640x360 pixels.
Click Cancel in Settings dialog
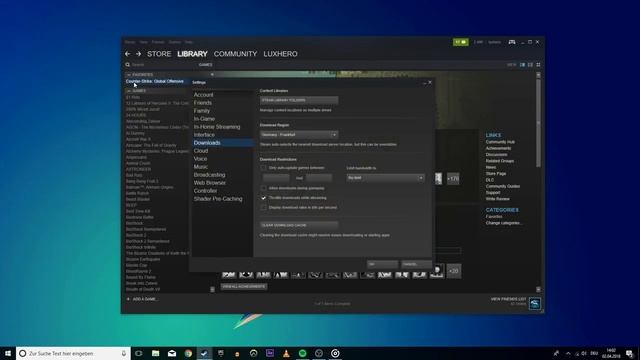pyautogui.click(x=416, y=264)
